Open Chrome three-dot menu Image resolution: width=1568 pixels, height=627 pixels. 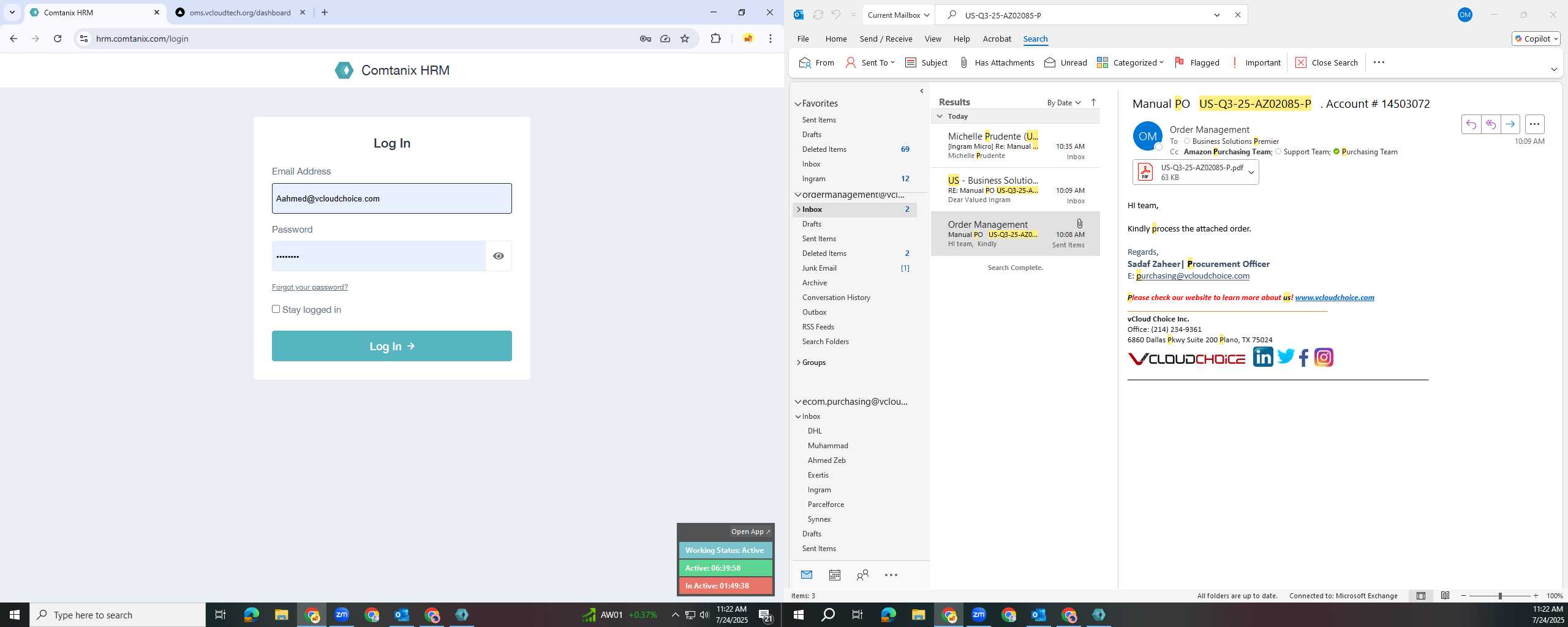coord(771,39)
